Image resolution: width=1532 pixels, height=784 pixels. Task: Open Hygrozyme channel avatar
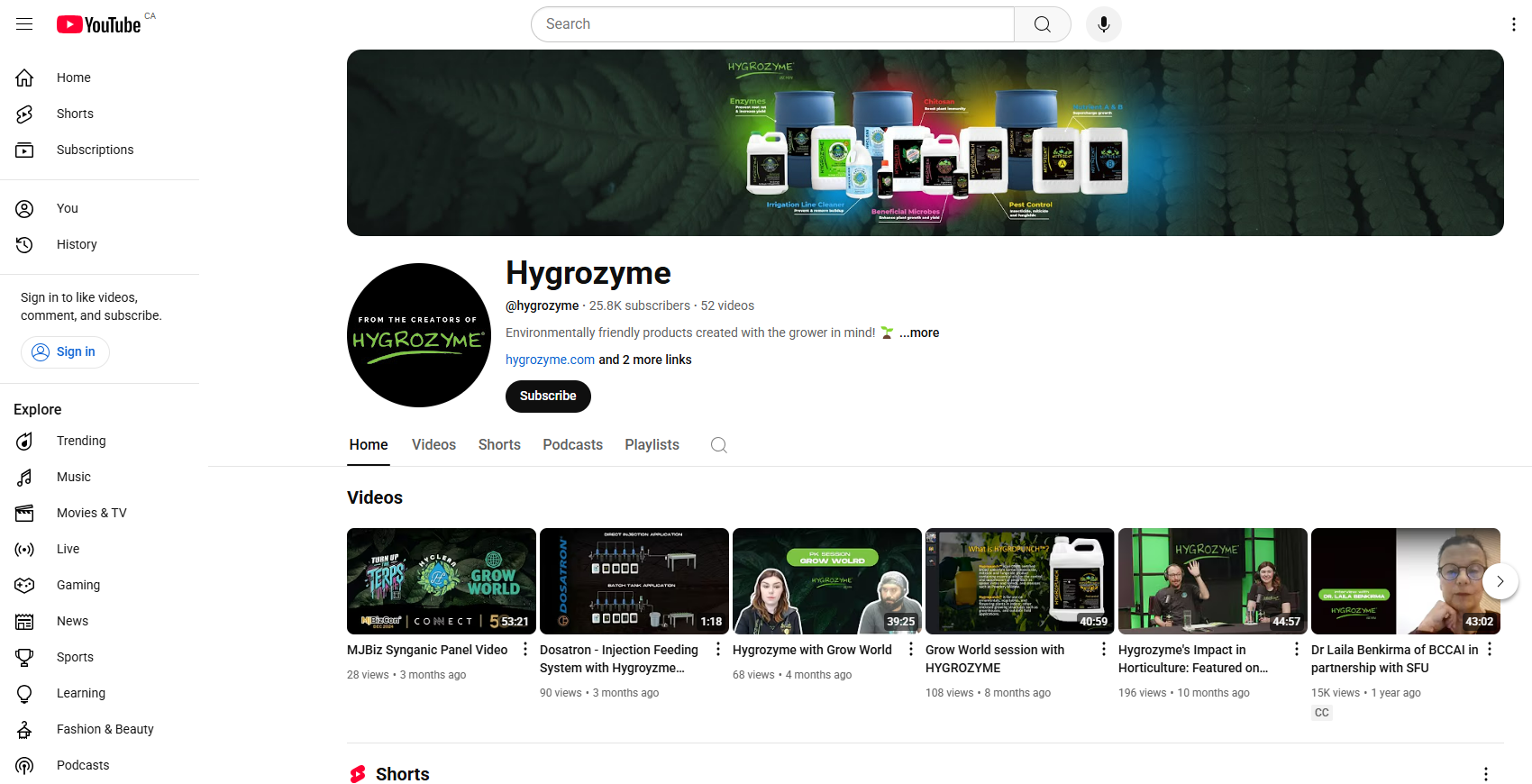pos(419,335)
